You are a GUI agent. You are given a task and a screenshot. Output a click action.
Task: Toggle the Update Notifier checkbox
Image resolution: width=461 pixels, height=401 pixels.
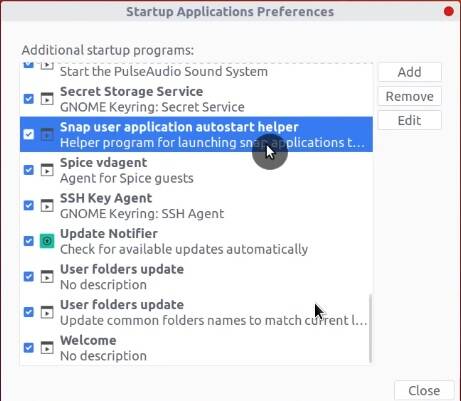coord(29,241)
